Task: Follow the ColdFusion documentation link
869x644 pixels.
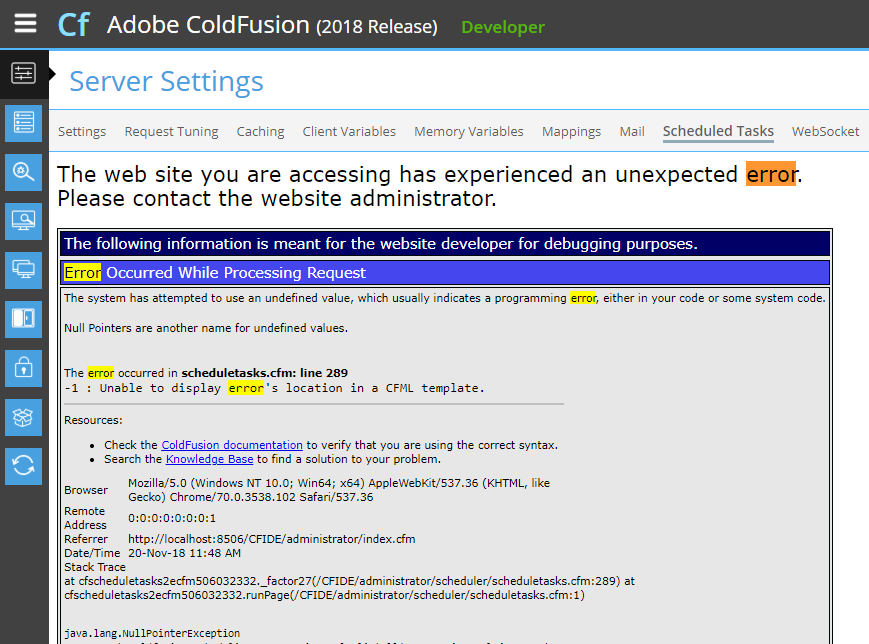Action: point(232,445)
